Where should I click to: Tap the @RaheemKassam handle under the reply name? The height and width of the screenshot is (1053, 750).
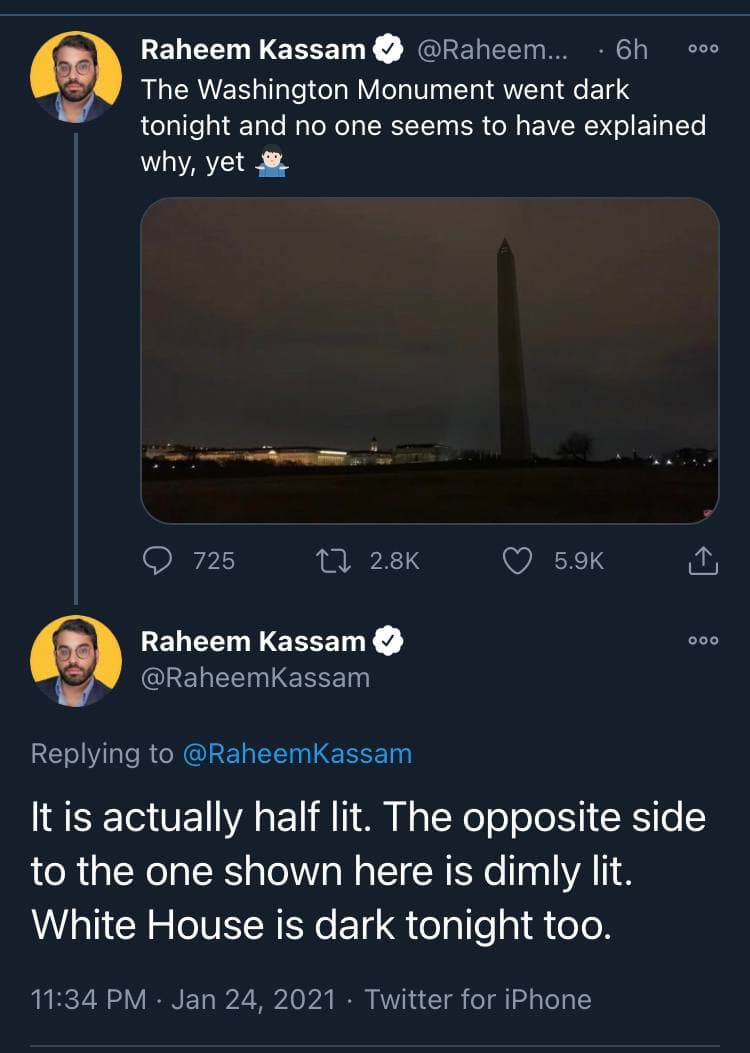(x=255, y=677)
